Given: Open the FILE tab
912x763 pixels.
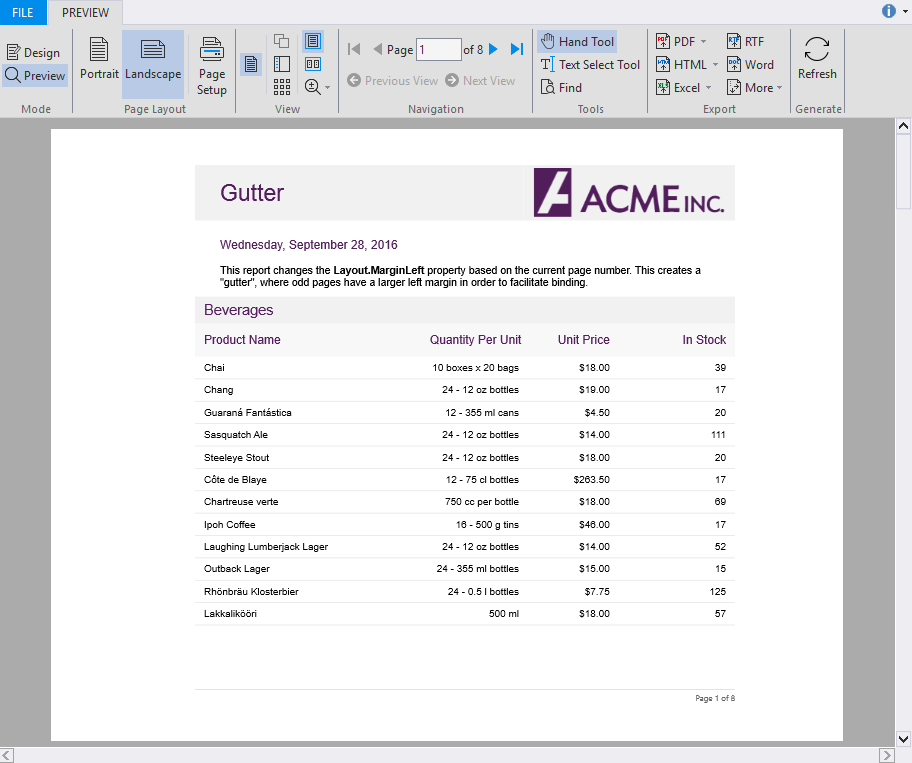Looking at the screenshot, I should [23, 12].
